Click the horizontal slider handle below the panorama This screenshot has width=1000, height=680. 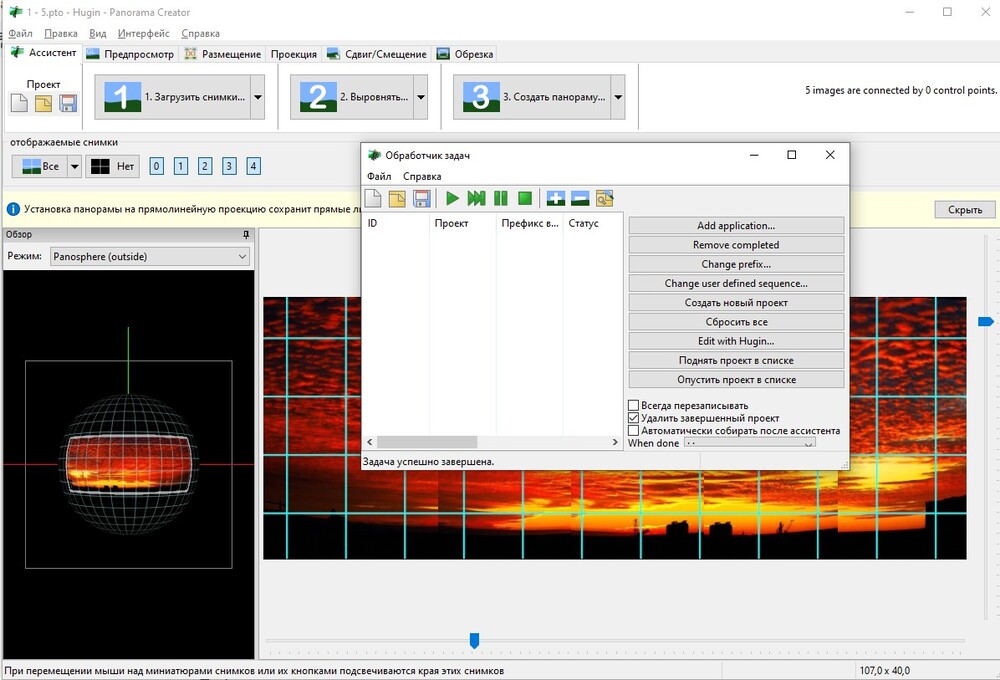(x=475, y=640)
